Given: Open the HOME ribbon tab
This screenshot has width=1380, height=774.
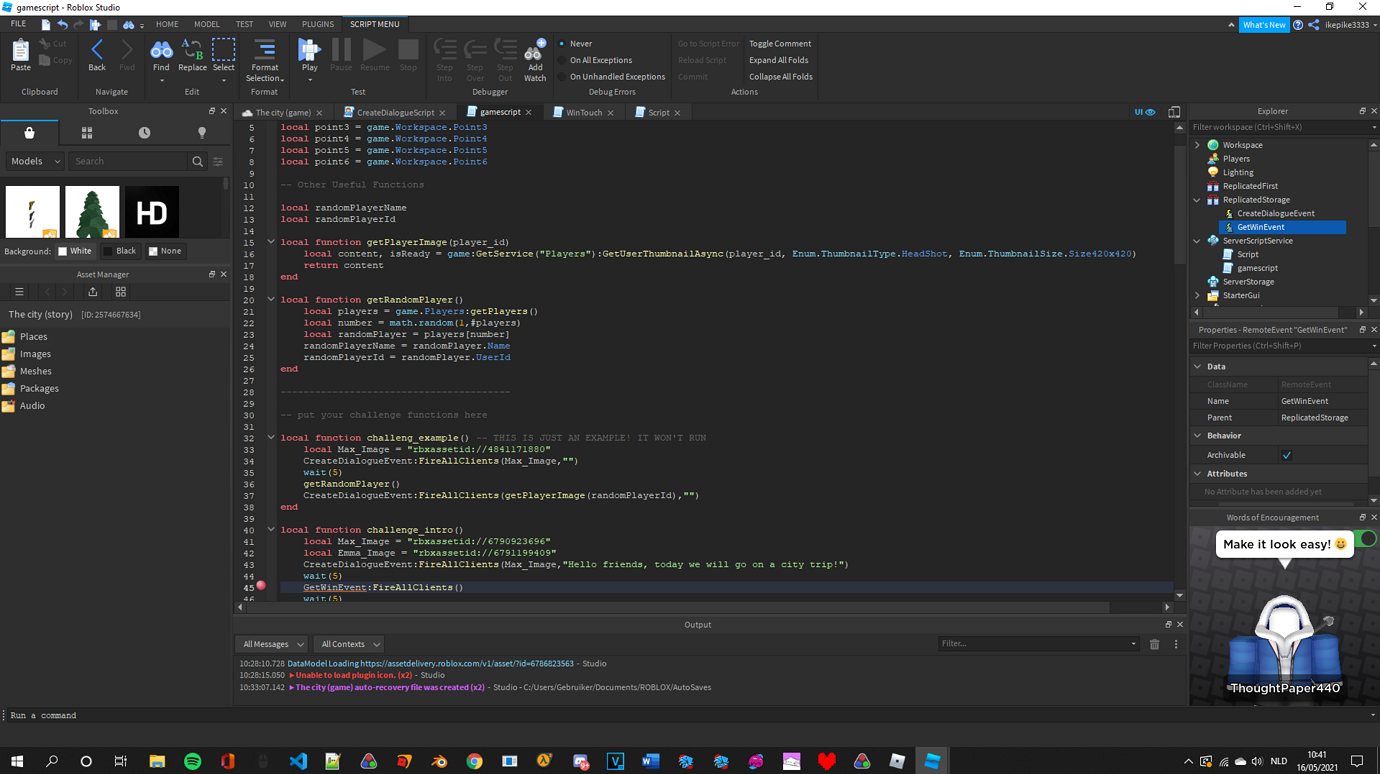Looking at the screenshot, I should tap(167, 24).
